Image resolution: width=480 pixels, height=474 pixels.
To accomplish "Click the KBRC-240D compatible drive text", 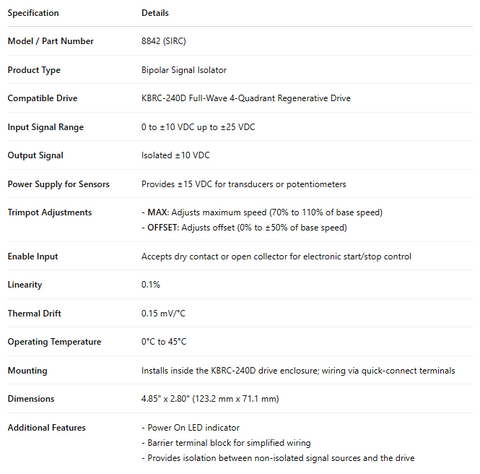I will coord(246,98).
